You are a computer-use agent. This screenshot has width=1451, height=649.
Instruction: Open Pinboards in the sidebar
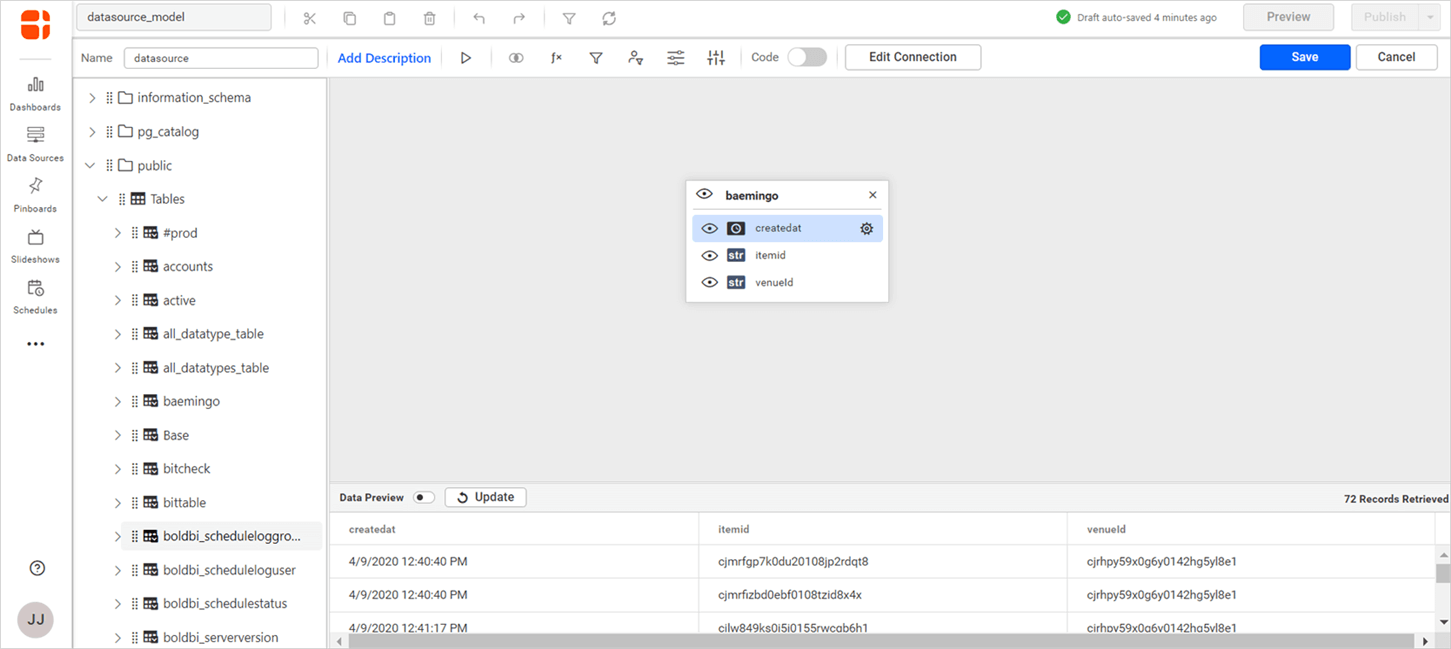coord(36,195)
